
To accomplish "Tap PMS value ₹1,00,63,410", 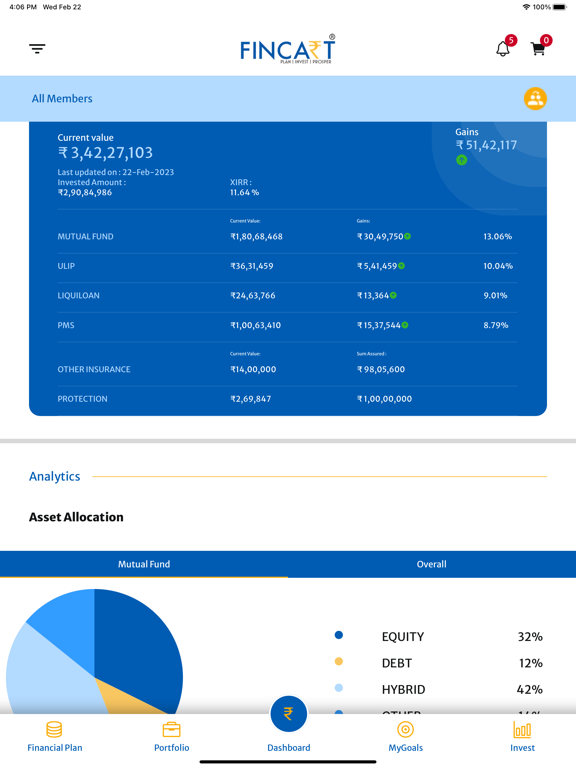I will click(256, 325).
